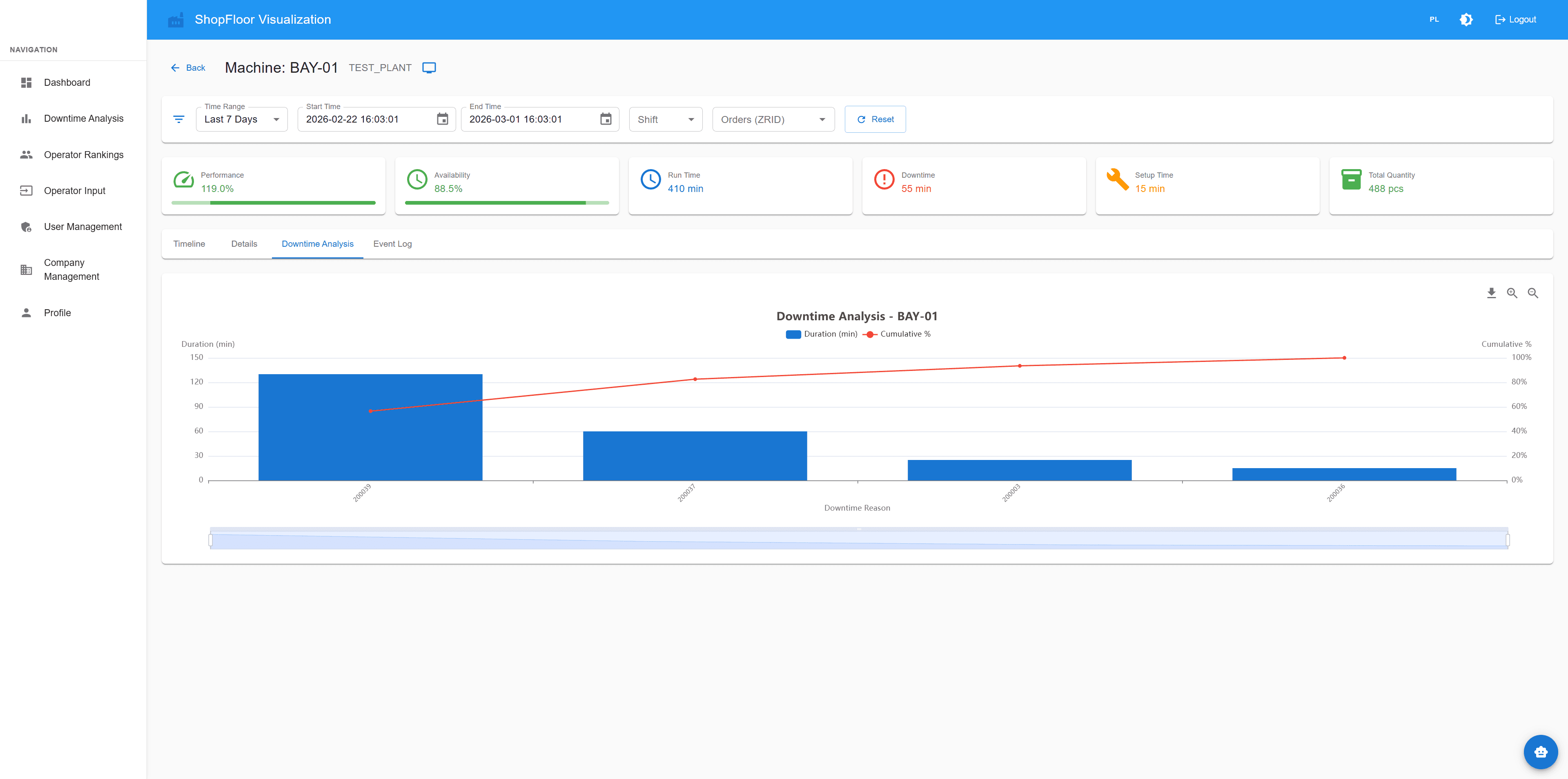The image size is (1568, 779).
Task: Switch to the Event Log tab
Action: pos(392,243)
